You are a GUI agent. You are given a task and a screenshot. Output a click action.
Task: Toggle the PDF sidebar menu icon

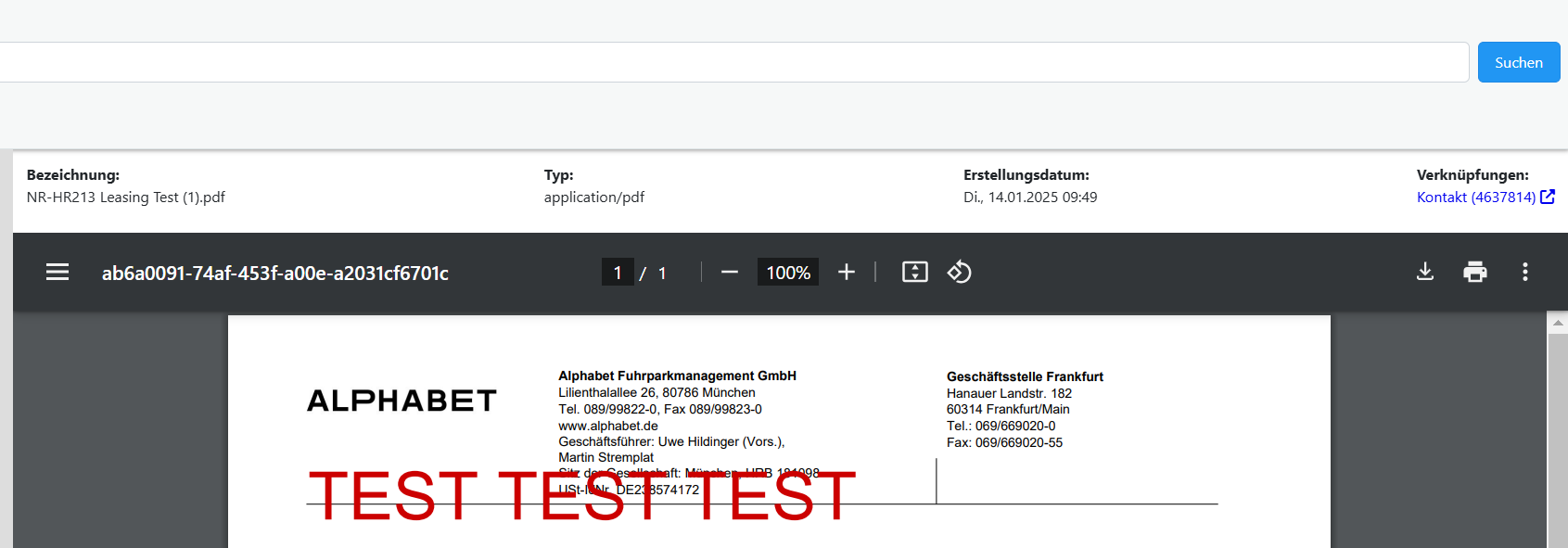pyautogui.click(x=57, y=272)
